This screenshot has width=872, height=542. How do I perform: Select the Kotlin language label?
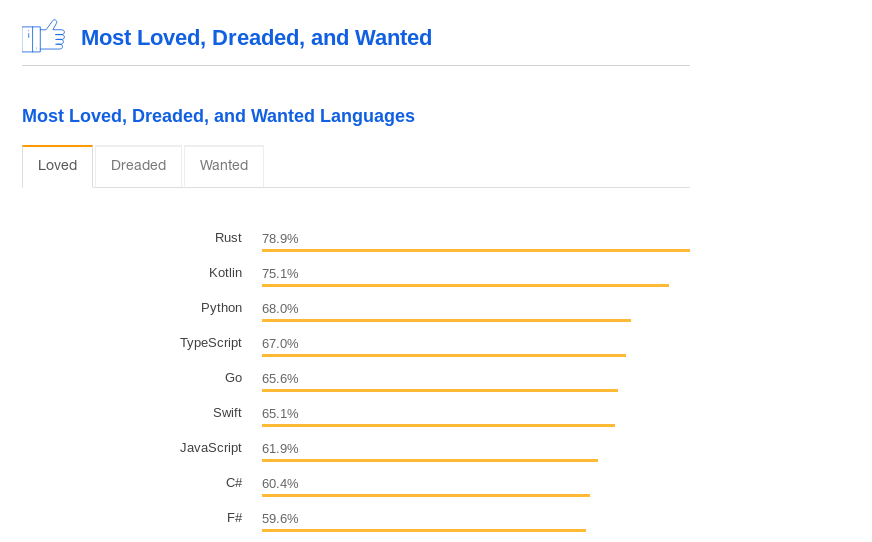click(x=225, y=273)
